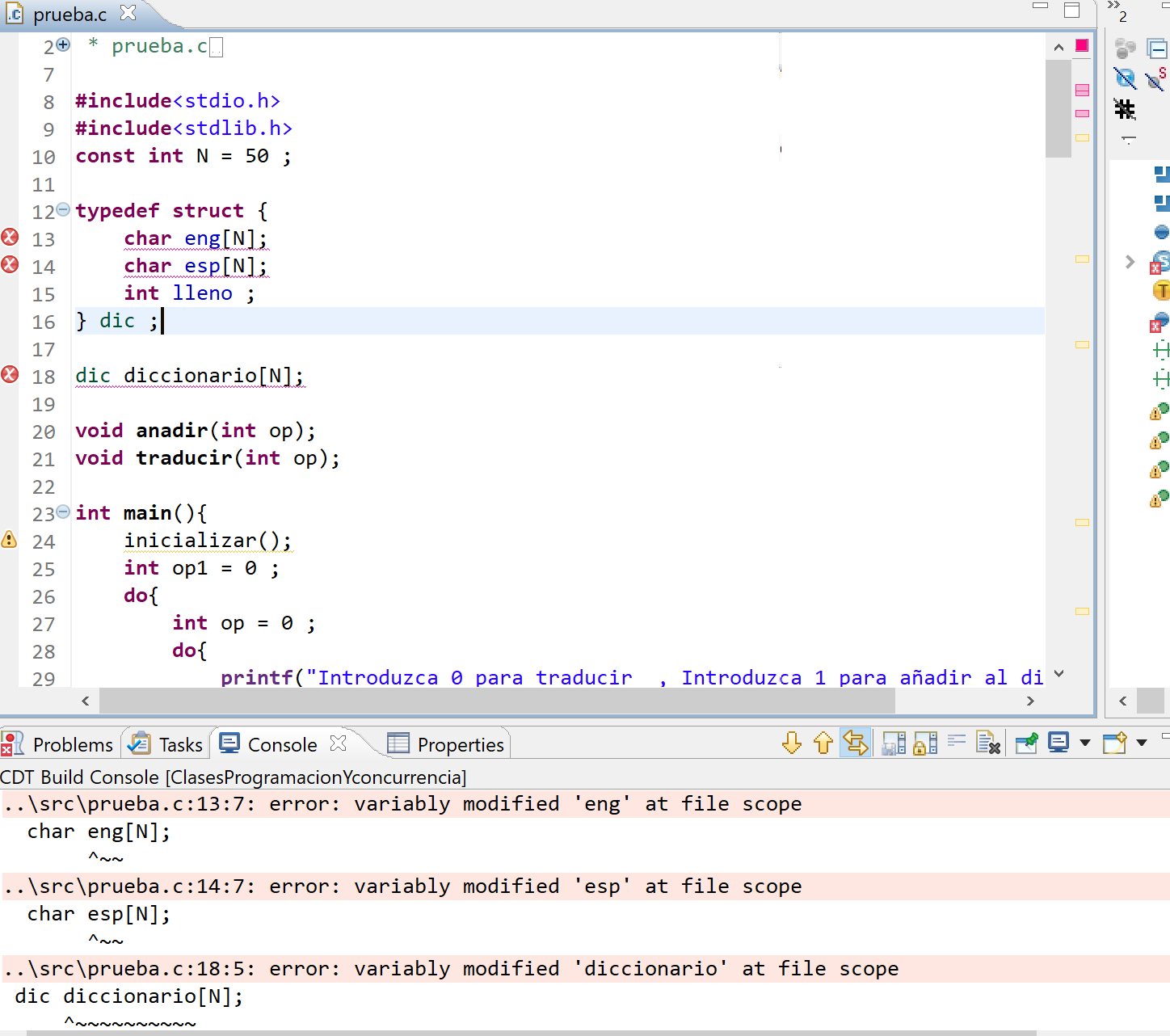The image size is (1170, 1036).
Task: Click the editor horizontal scrollbar thumb
Action: coord(497,701)
